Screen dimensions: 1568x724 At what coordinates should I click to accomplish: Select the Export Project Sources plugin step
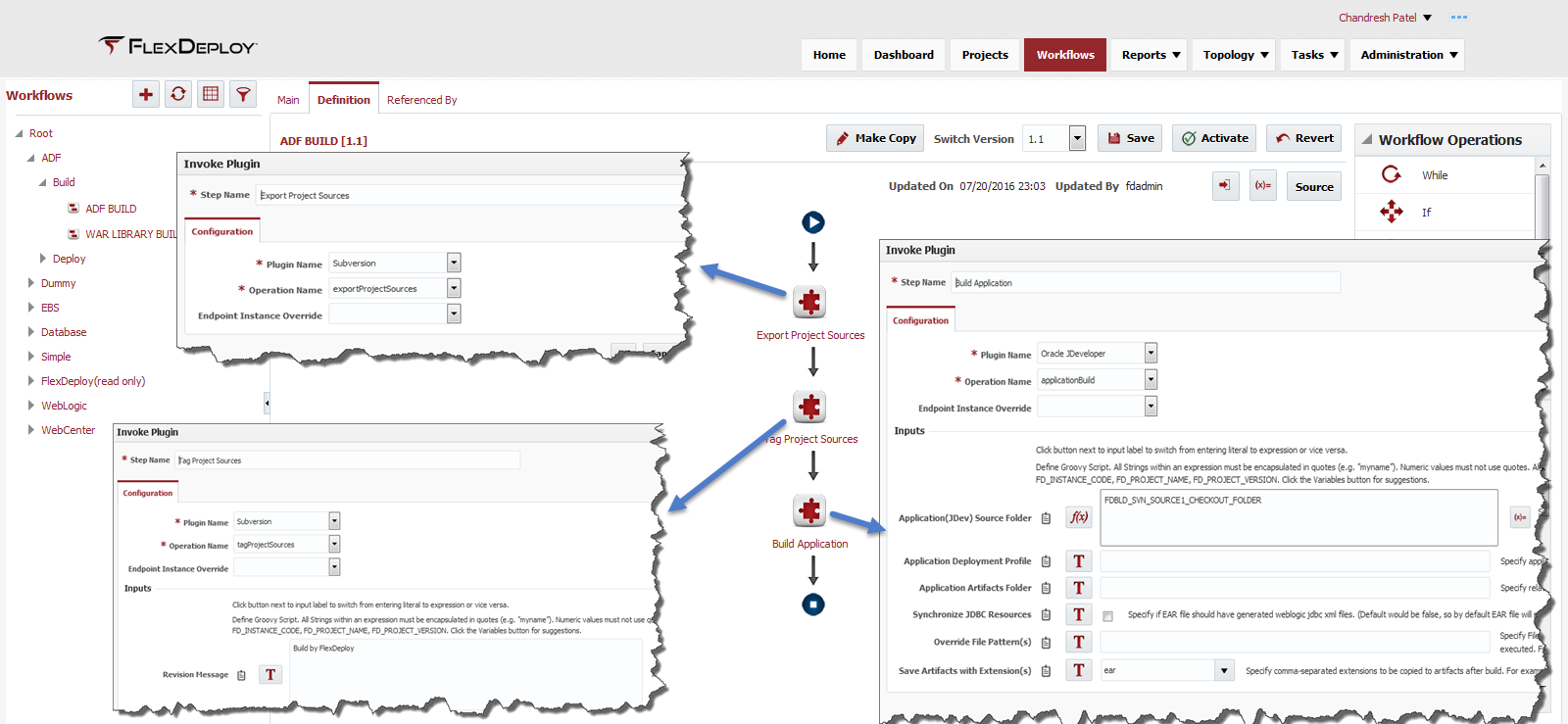coord(809,302)
